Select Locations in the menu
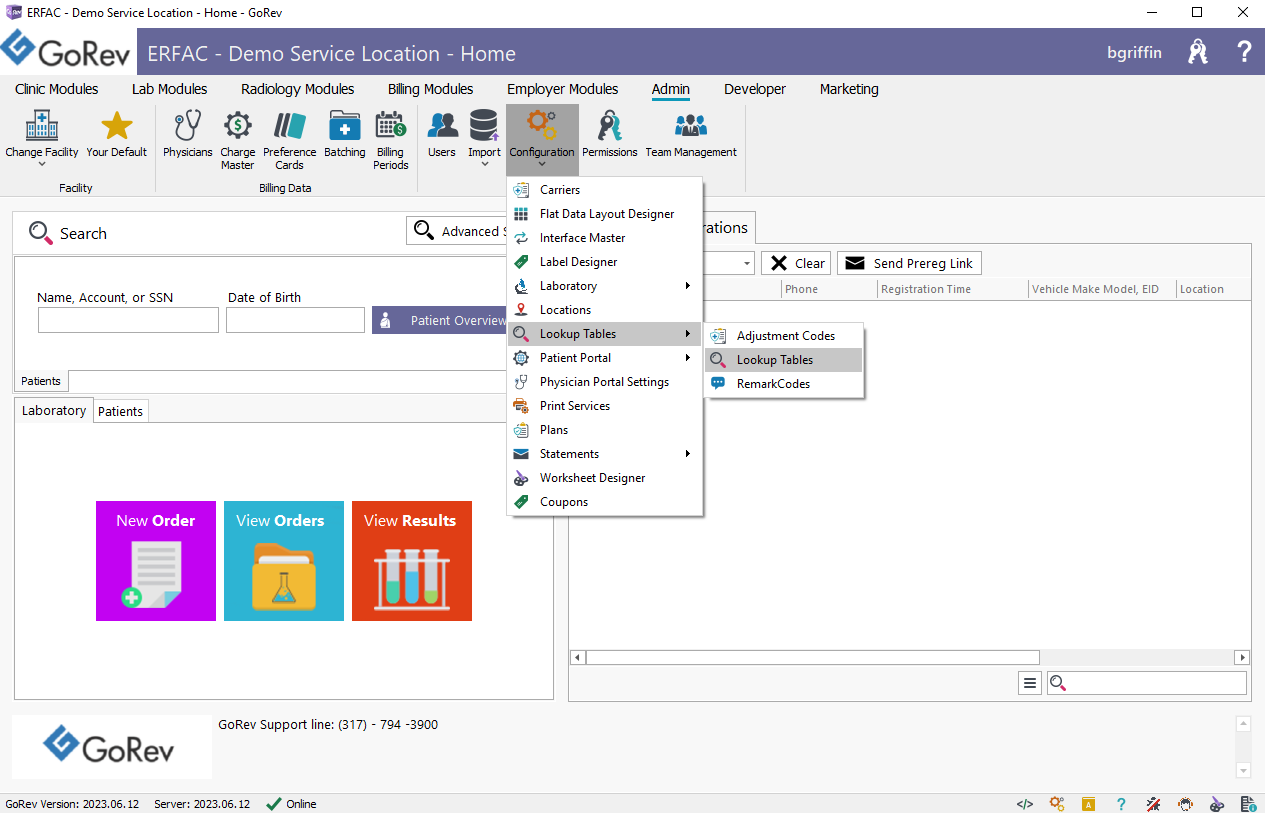1265x813 pixels. pos(604,310)
